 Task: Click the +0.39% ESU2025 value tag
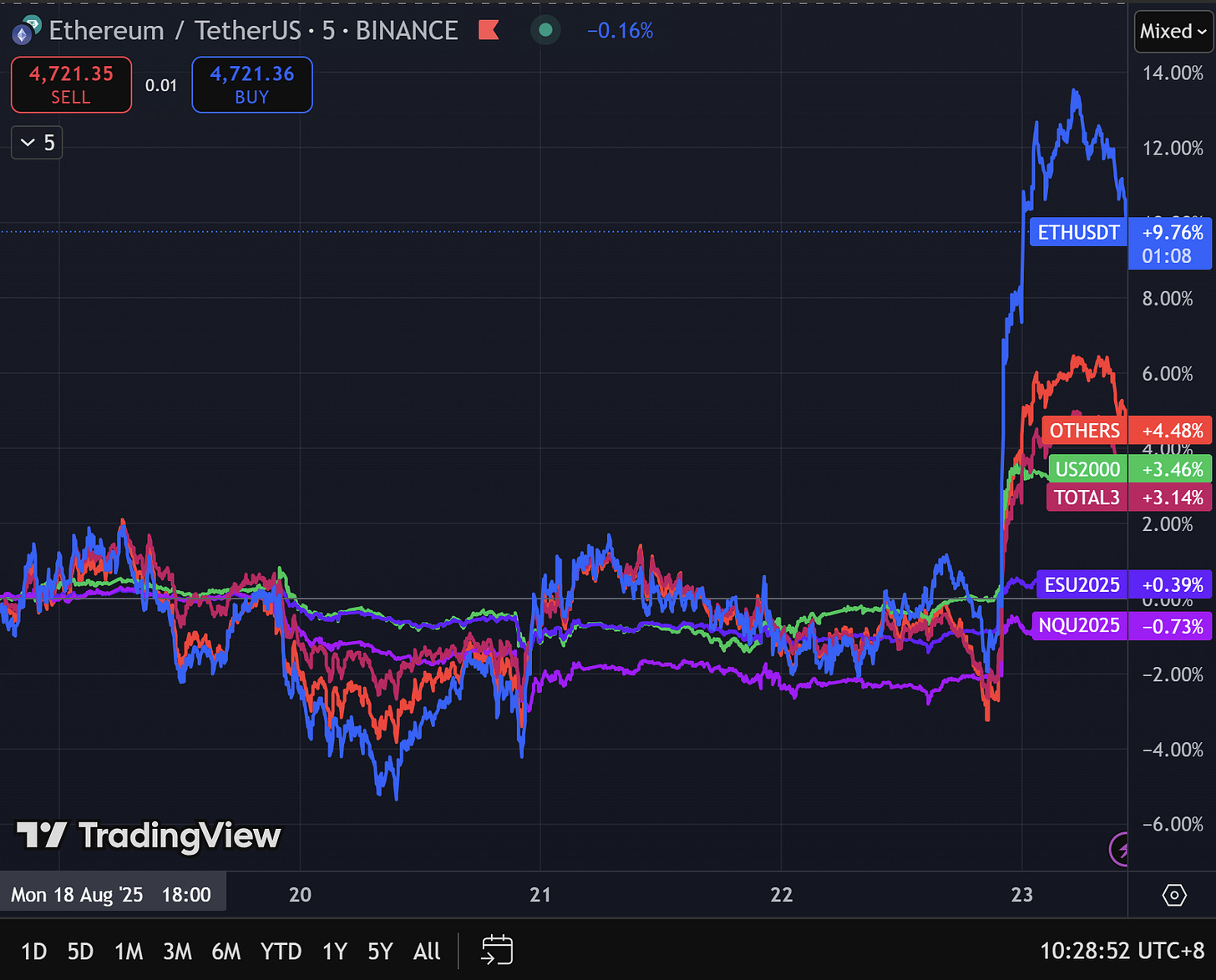click(x=1171, y=585)
